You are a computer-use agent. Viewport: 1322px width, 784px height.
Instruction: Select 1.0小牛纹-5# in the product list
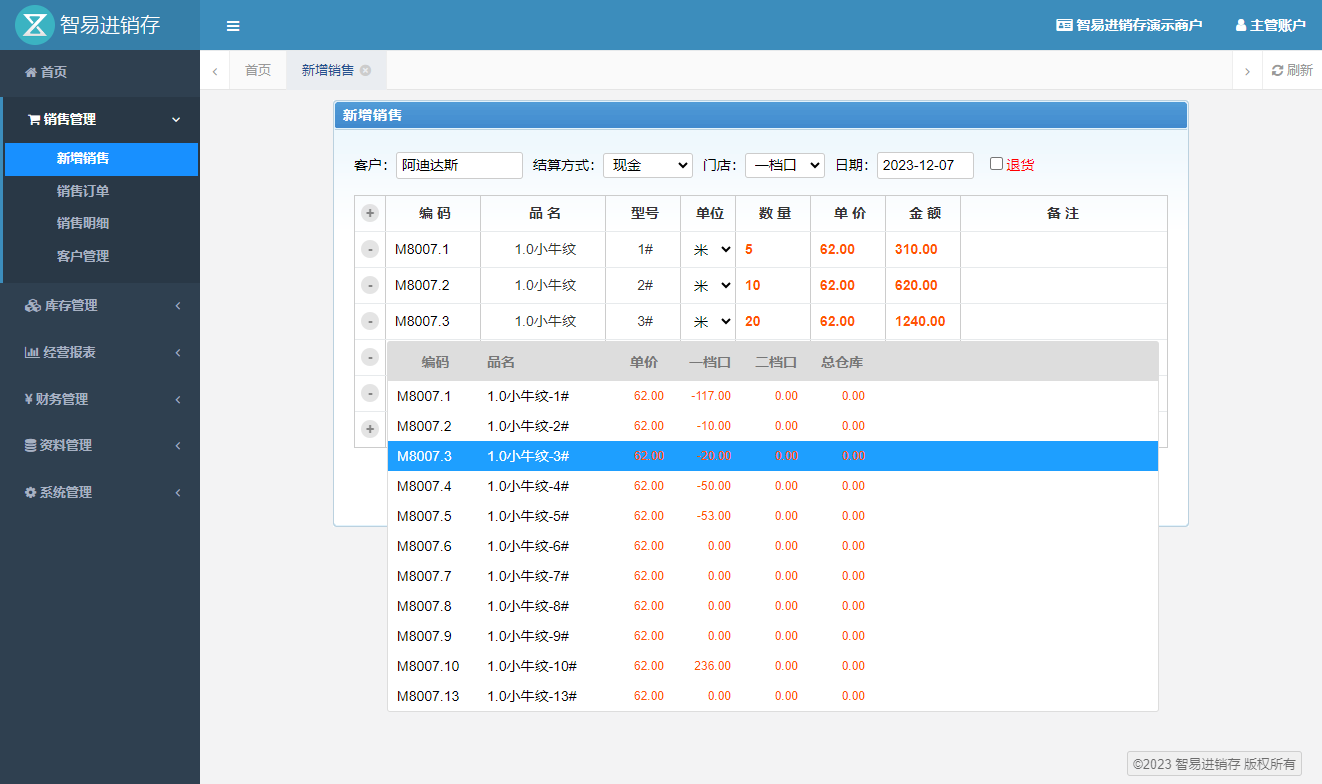pos(772,516)
